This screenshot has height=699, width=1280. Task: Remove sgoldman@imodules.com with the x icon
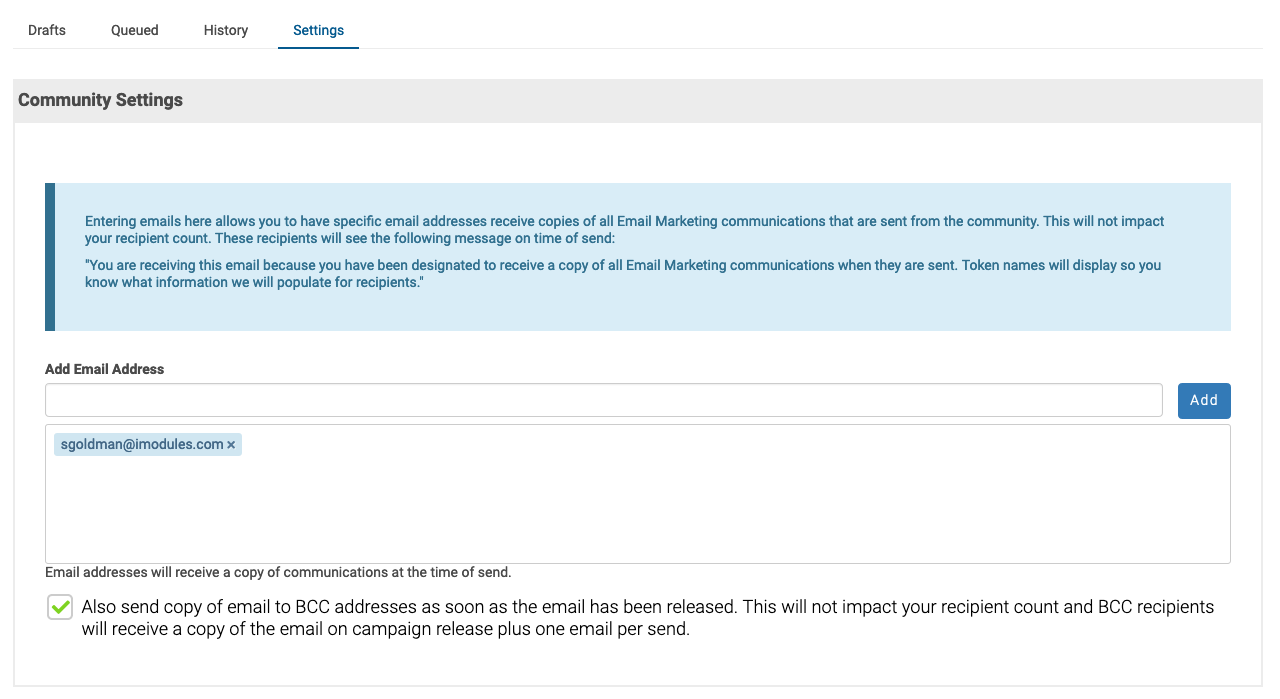pyautogui.click(x=231, y=445)
